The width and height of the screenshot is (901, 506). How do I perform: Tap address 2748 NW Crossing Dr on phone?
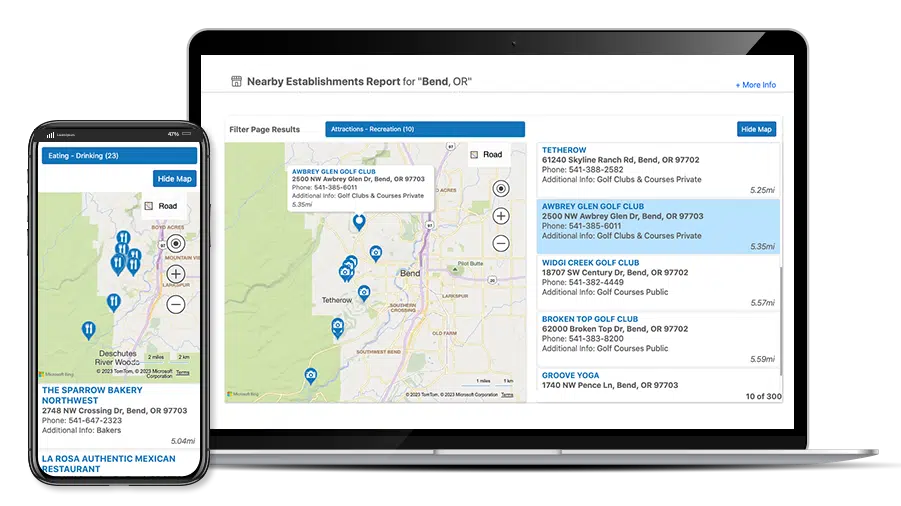coord(114,411)
